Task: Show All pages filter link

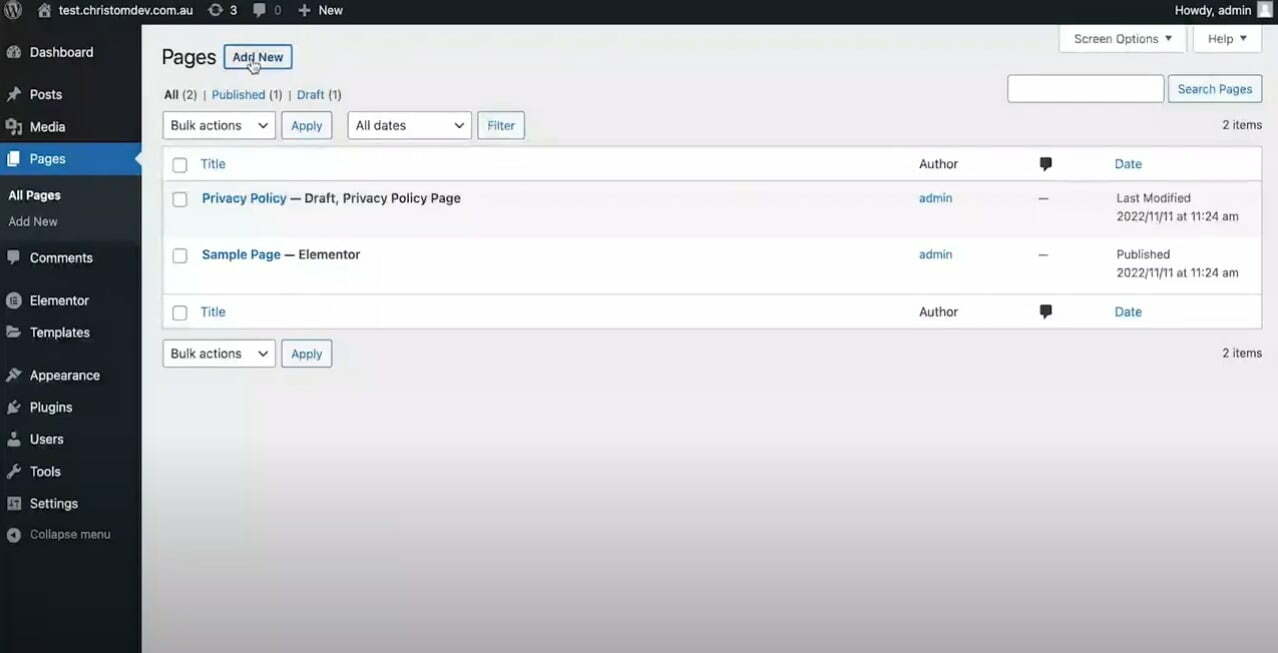Action: 171,94
